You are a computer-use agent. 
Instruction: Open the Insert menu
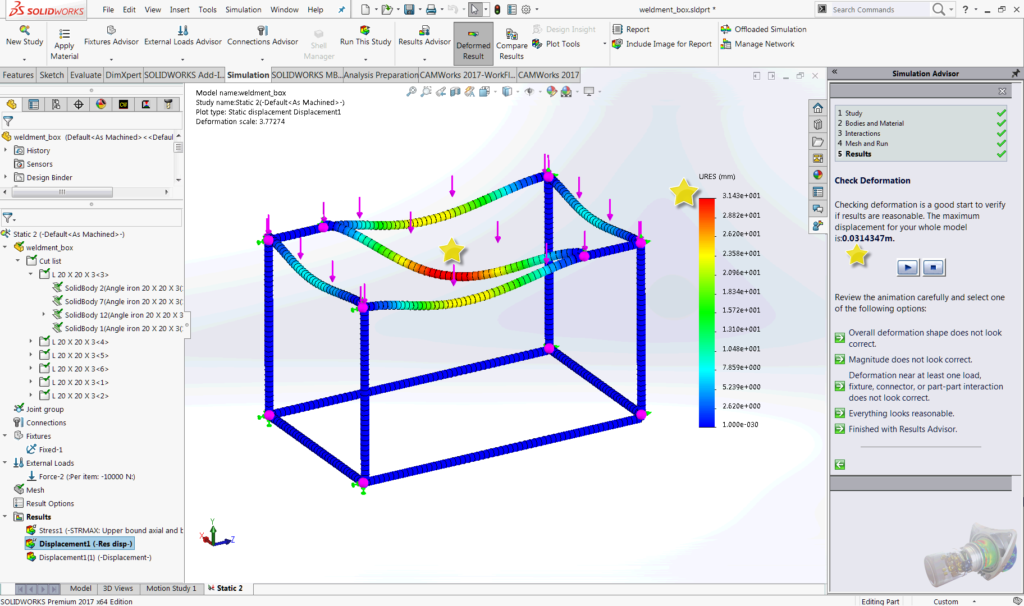coord(180,10)
